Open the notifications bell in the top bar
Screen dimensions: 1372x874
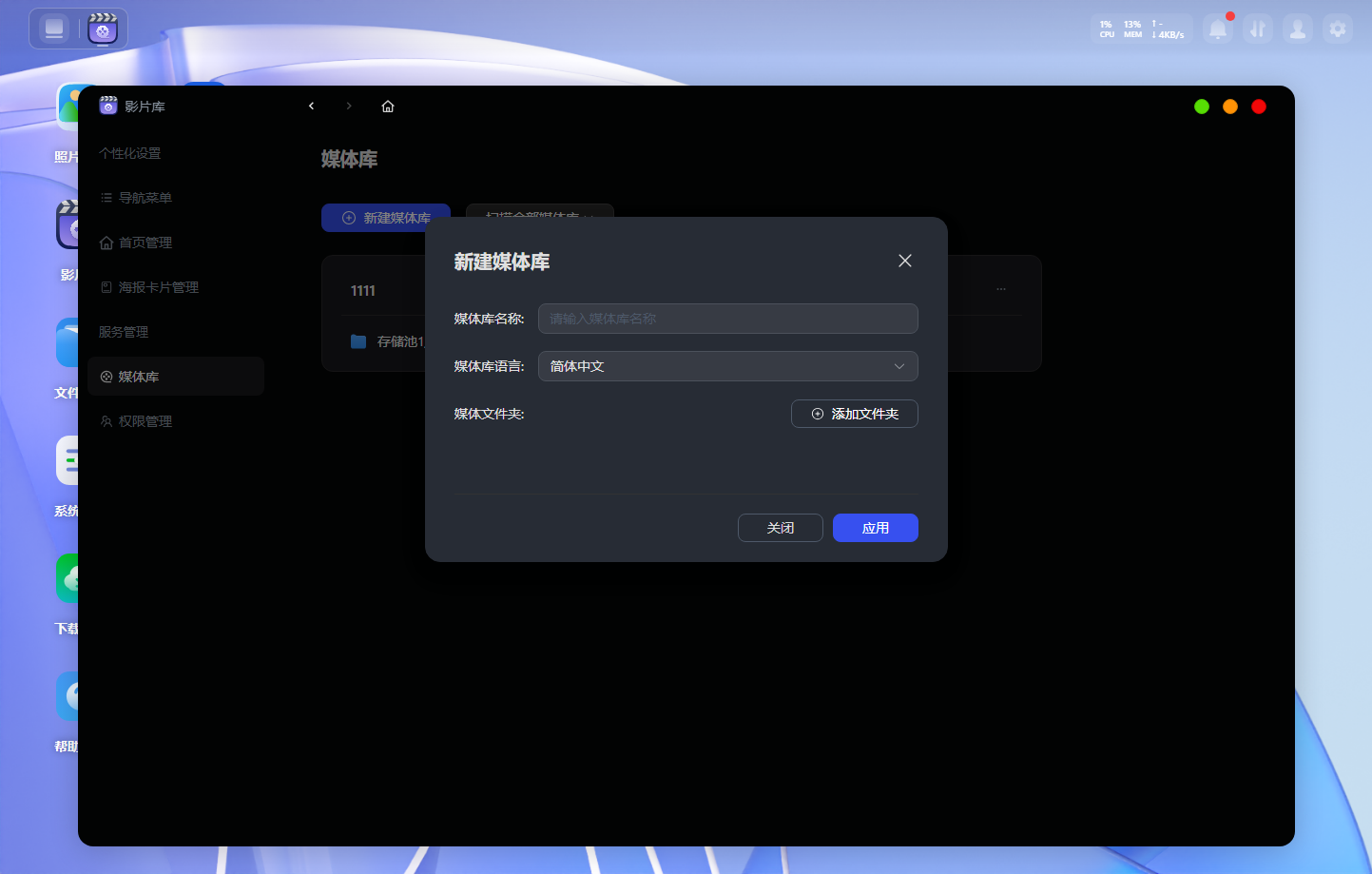[x=1218, y=29]
